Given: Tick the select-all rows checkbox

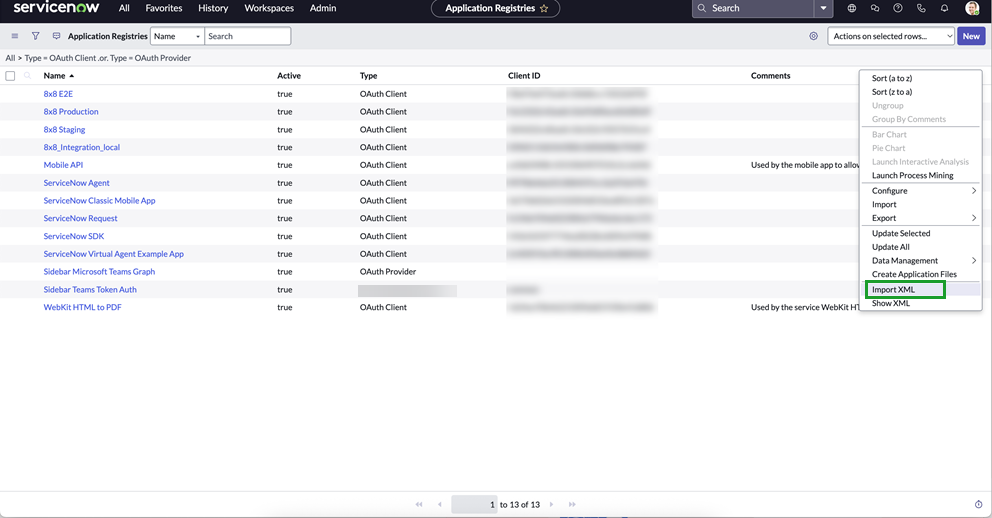Looking at the screenshot, I should tap(10, 76).
